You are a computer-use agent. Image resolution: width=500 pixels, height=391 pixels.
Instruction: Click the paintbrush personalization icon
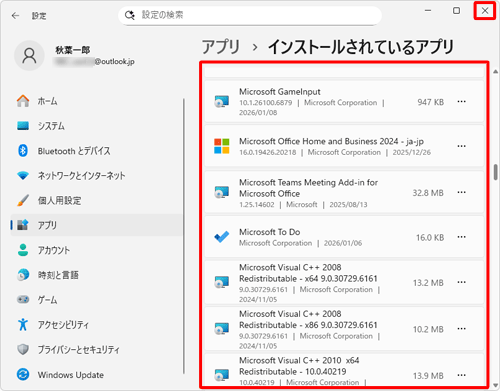tap(23, 200)
